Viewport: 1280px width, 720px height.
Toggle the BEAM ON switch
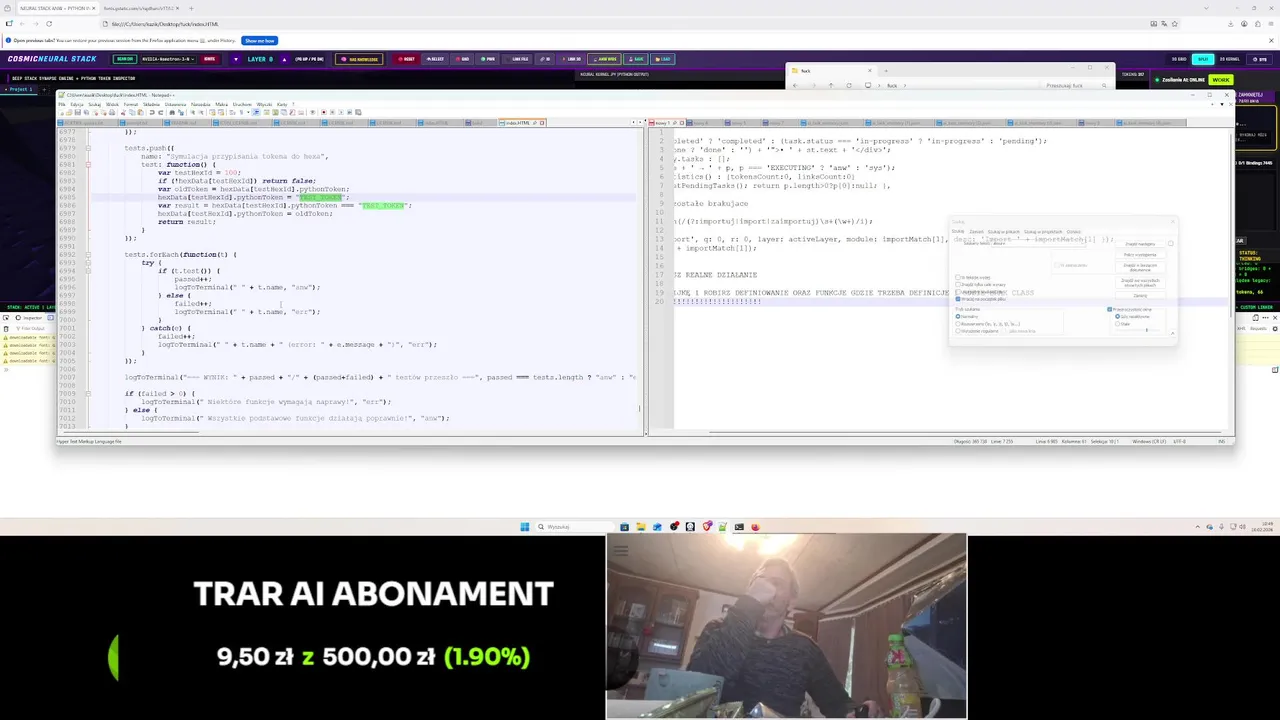coord(124,59)
